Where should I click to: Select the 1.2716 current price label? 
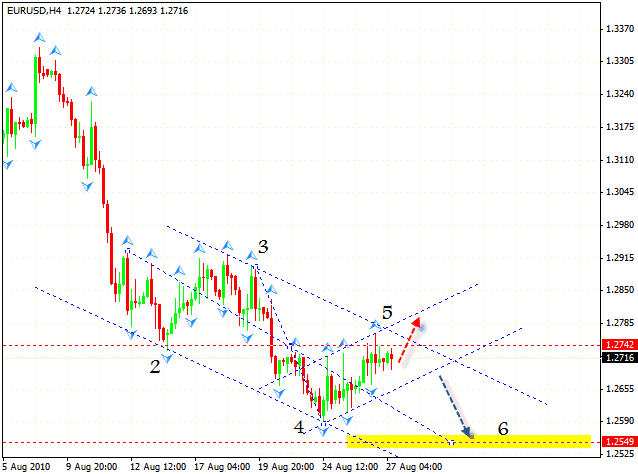coord(619,358)
